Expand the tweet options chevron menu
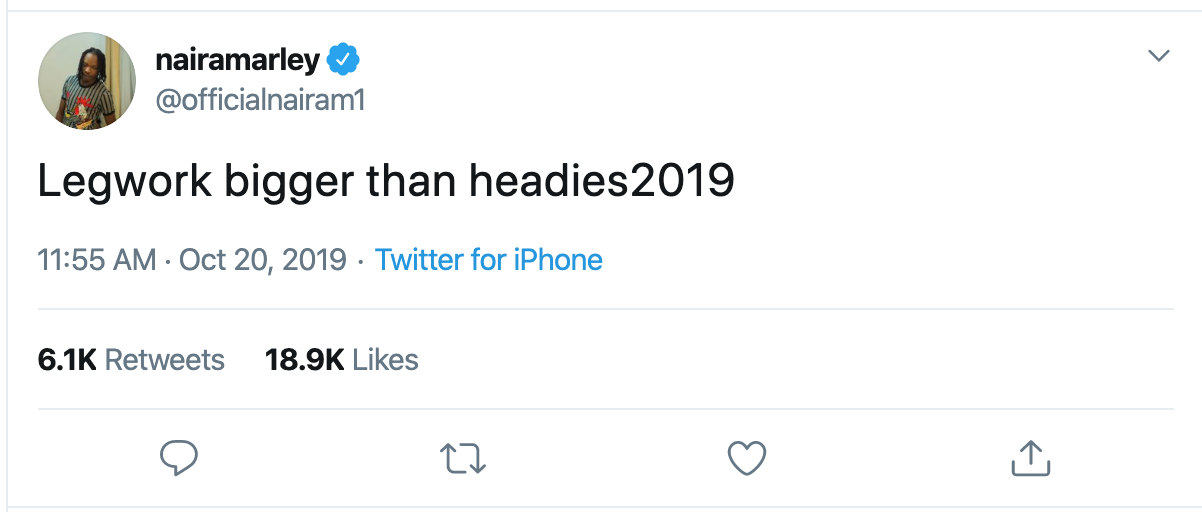Viewport: 1202px width, 512px height. [1158, 56]
